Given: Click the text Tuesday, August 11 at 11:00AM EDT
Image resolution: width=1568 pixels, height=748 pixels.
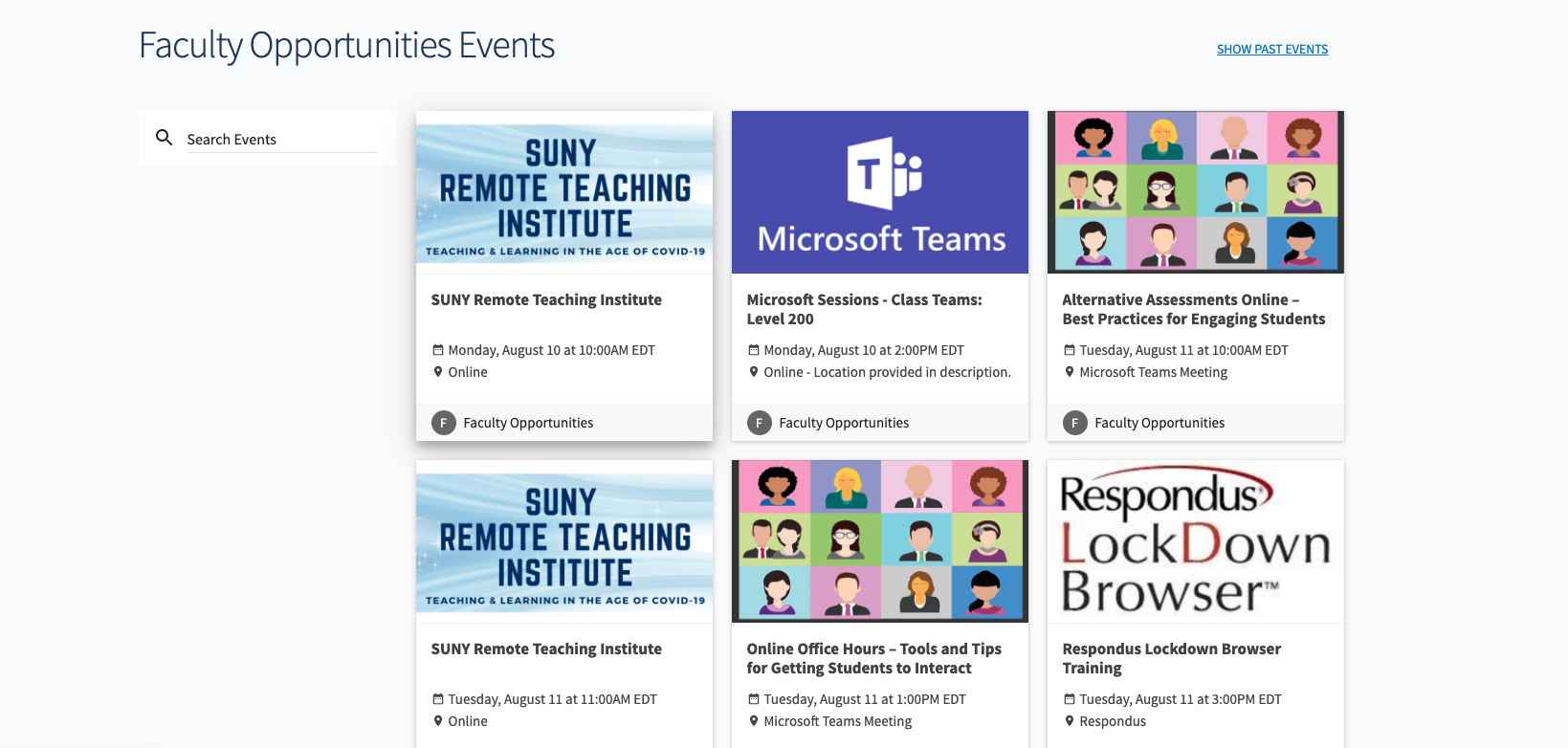Looking at the screenshot, I should coord(552,699).
